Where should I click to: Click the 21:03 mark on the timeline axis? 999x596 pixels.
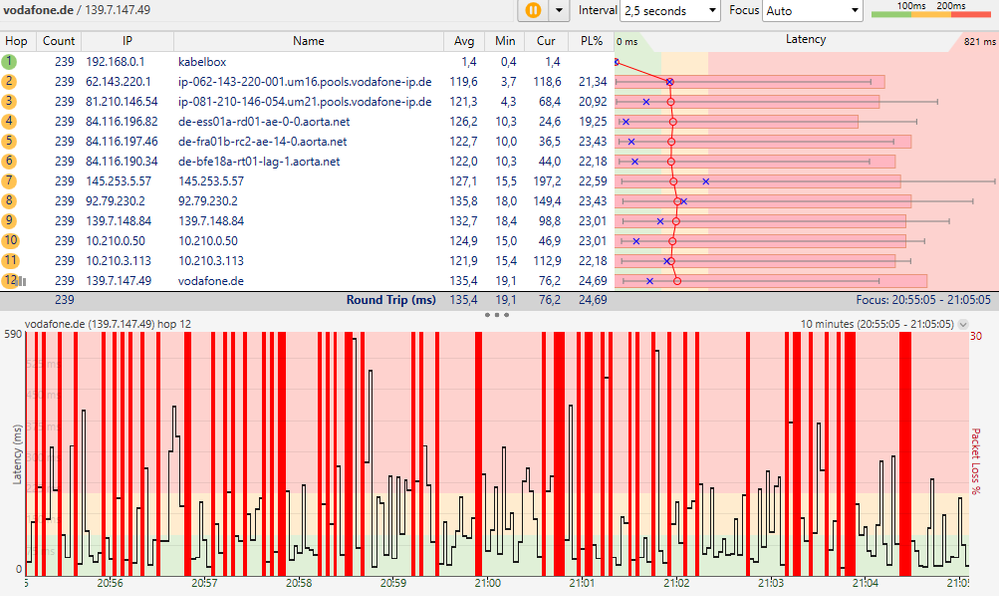[770, 583]
